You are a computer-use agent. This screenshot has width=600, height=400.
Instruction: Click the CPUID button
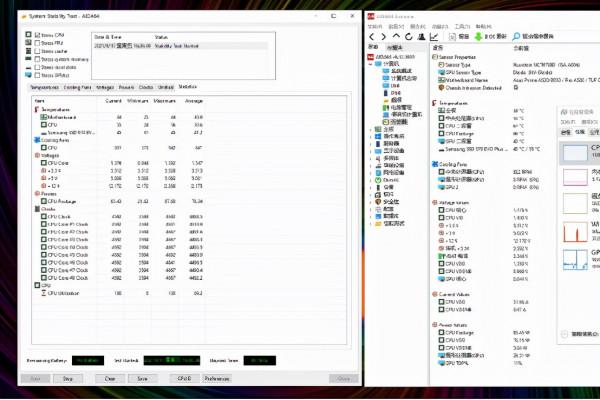184,379
